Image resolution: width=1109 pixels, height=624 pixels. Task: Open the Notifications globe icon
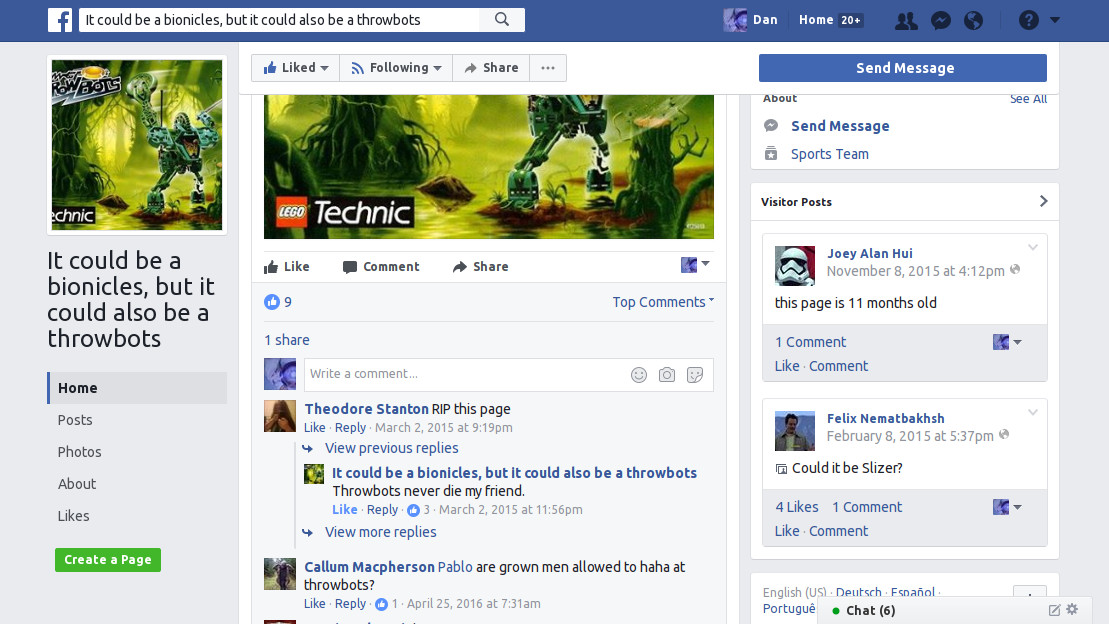(973, 21)
